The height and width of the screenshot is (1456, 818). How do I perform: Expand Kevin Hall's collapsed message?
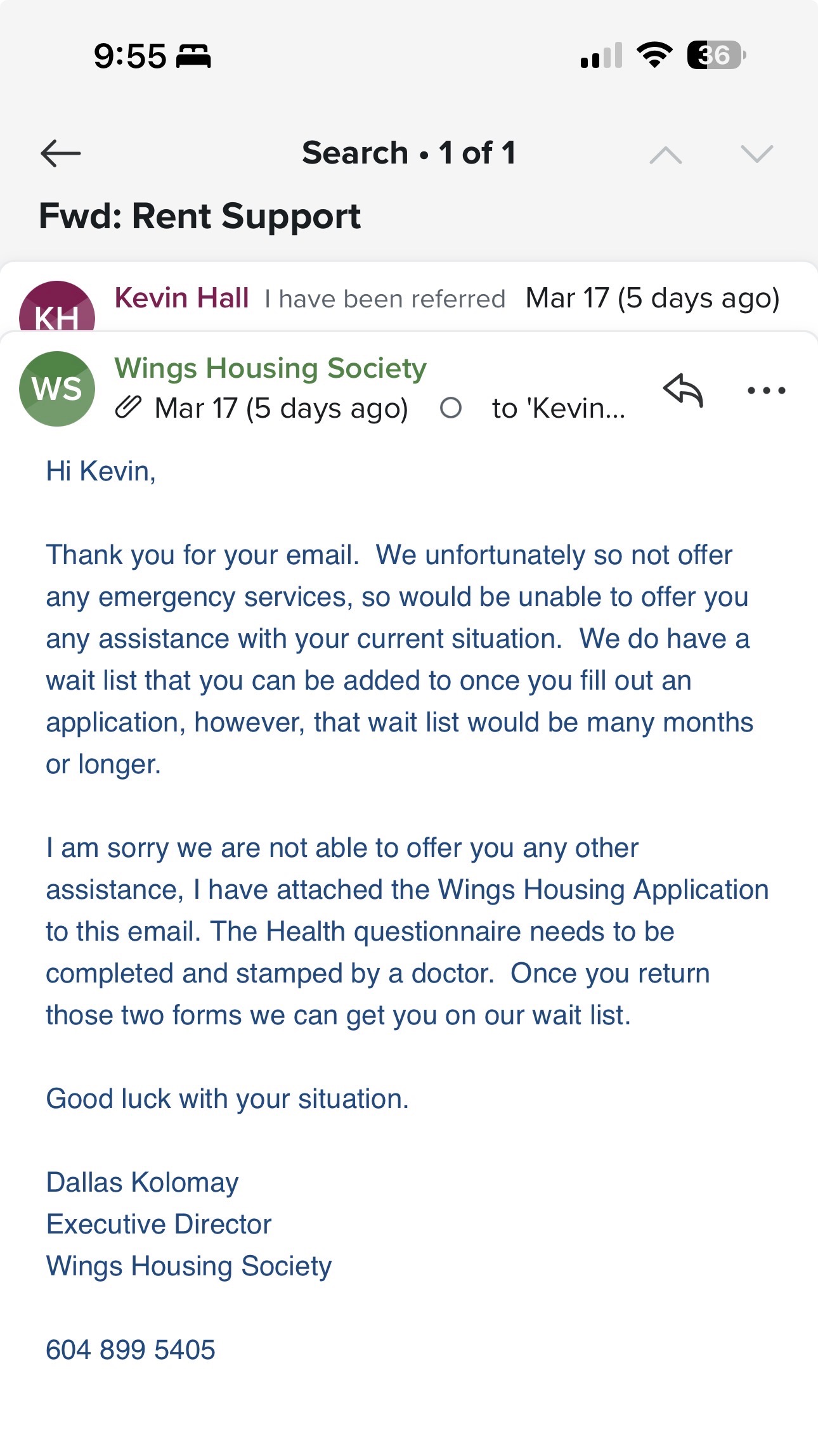[x=385, y=299]
